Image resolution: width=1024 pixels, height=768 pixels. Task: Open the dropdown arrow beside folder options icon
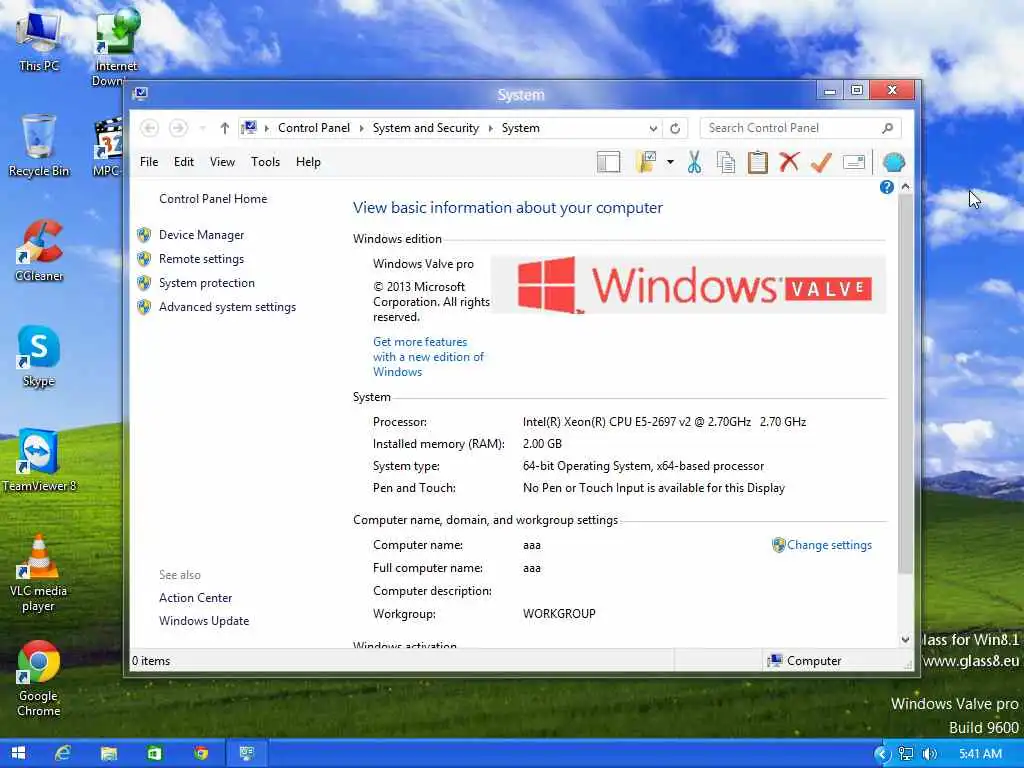pyautogui.click(x=670, y=162)
